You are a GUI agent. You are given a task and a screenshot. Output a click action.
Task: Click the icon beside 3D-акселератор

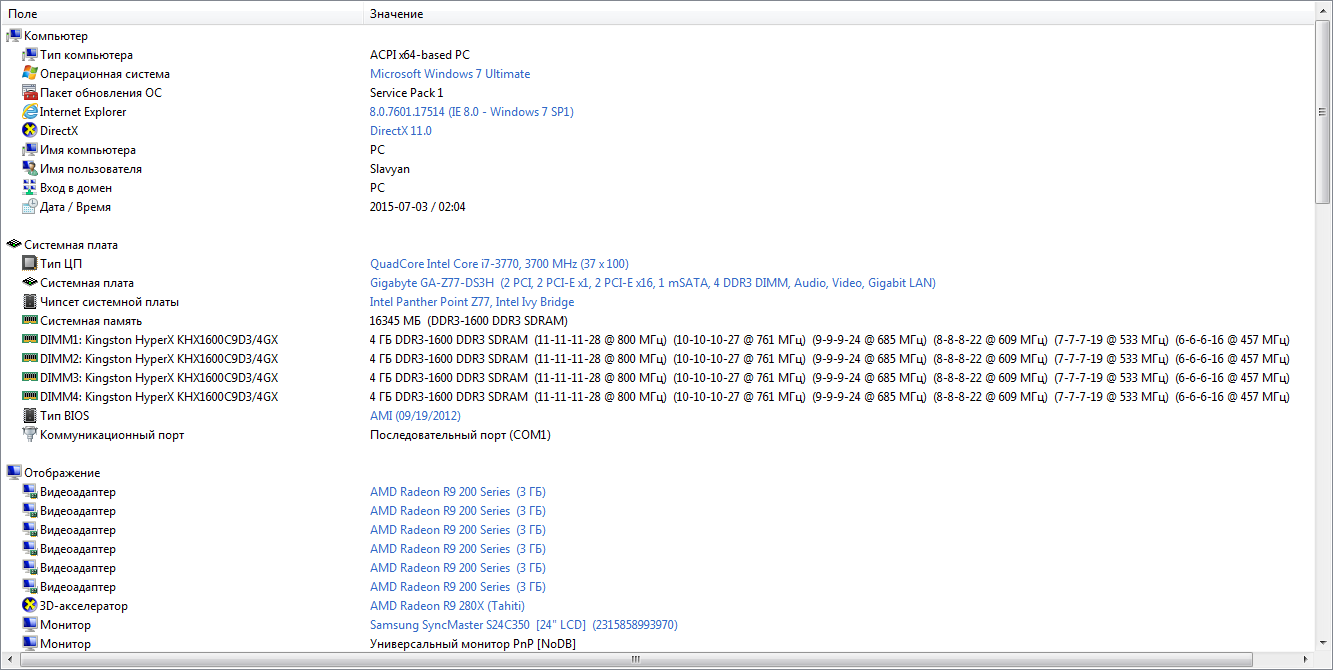click(x=30, y=606)
